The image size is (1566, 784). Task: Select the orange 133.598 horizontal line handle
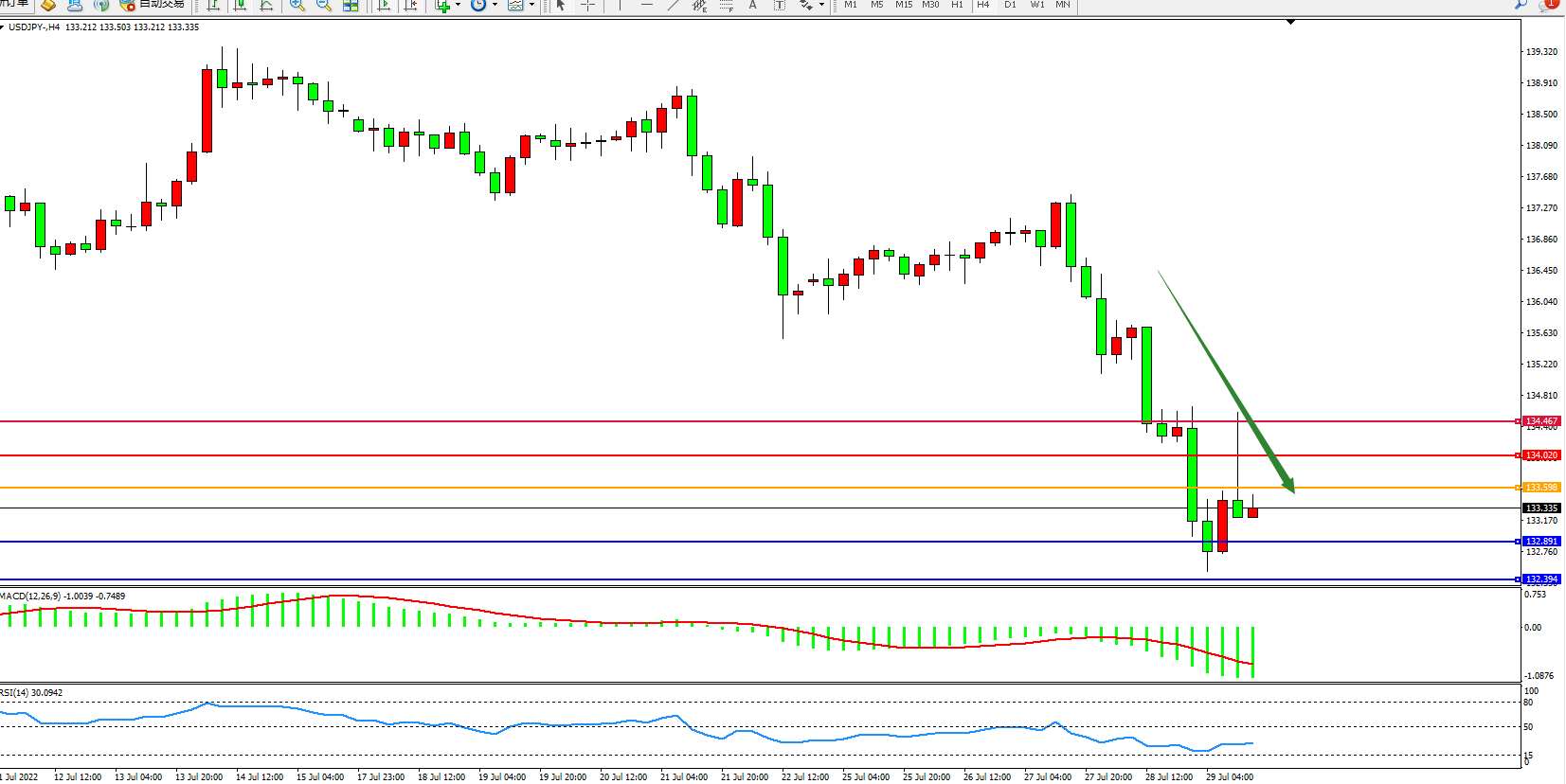[1519, 488]
